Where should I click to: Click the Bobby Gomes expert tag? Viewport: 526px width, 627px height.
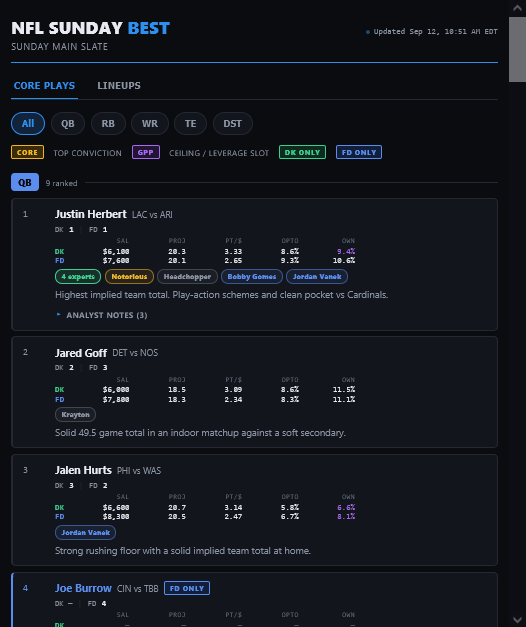tap(252, 276)
